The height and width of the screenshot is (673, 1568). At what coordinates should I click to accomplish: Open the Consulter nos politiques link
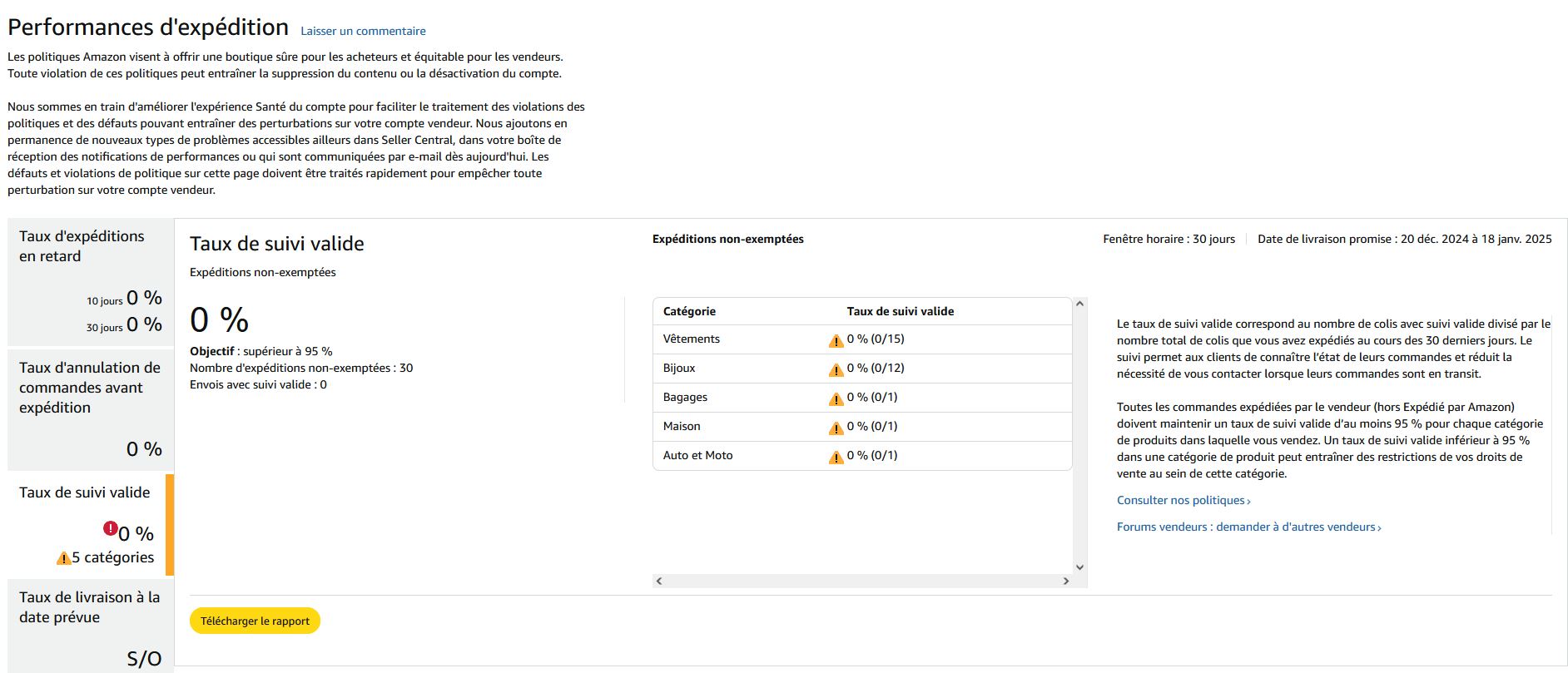1183,500
